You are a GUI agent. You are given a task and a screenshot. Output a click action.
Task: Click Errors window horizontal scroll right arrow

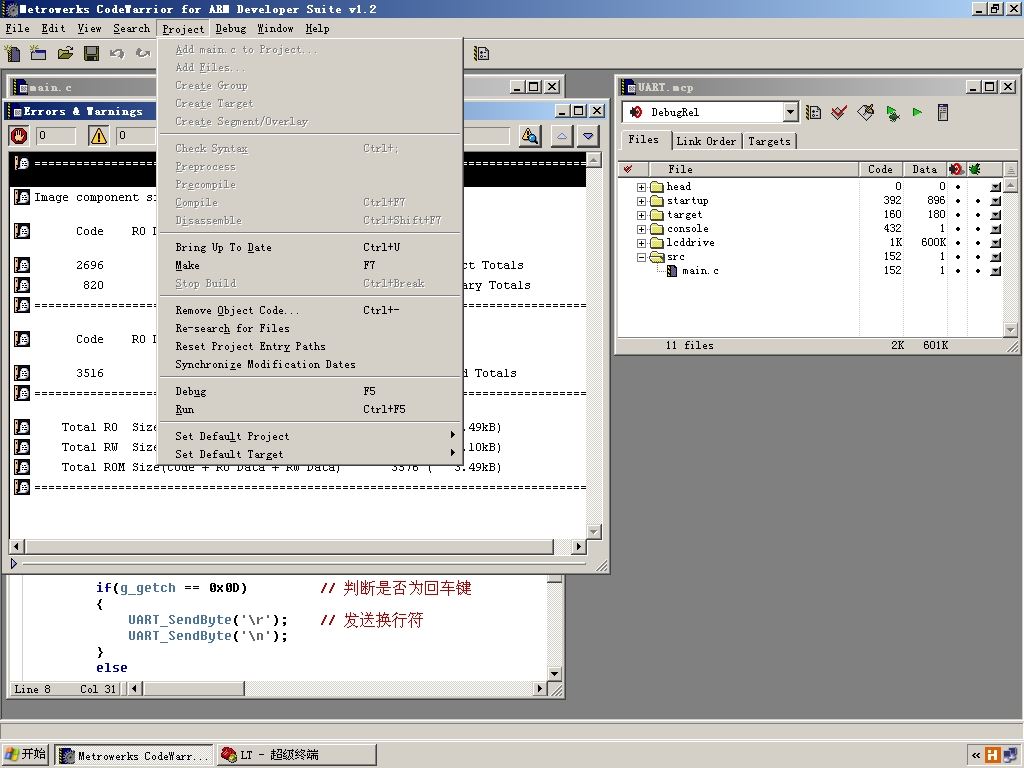578,546
